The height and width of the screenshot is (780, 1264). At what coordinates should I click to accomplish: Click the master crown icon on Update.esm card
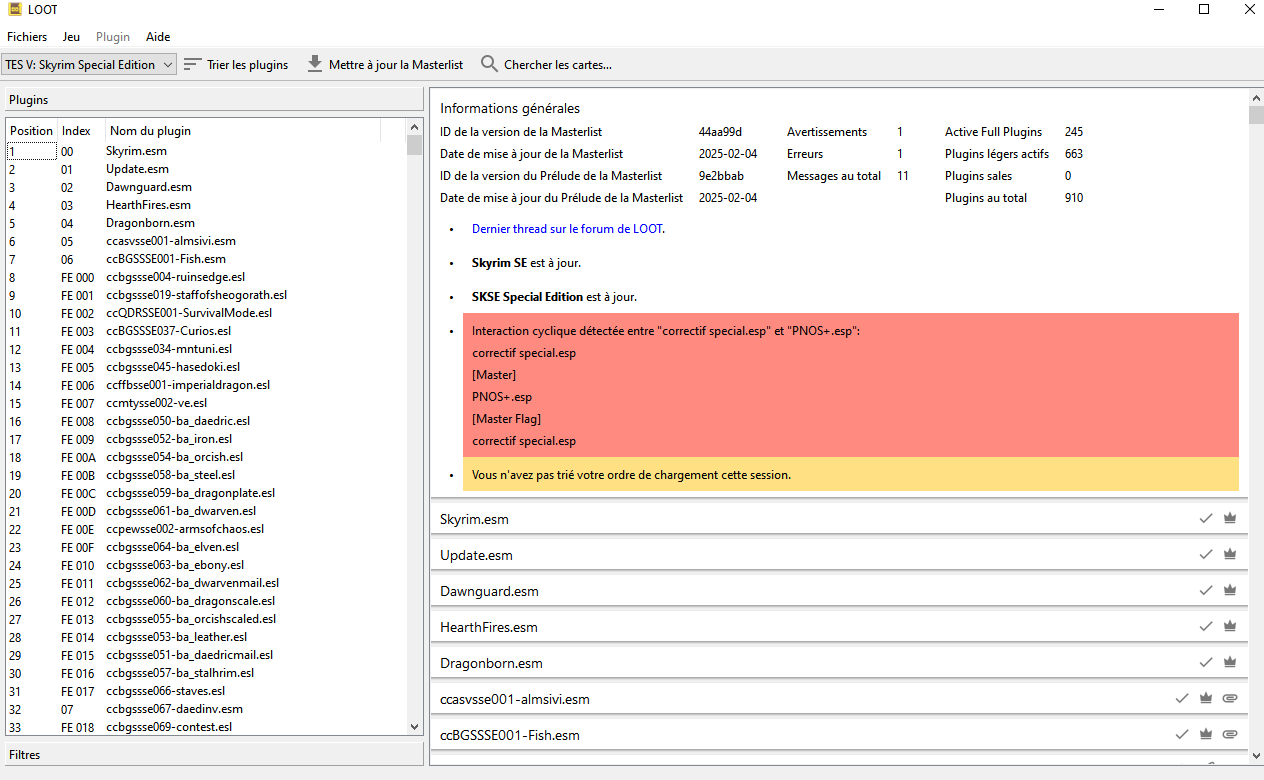1230,554
